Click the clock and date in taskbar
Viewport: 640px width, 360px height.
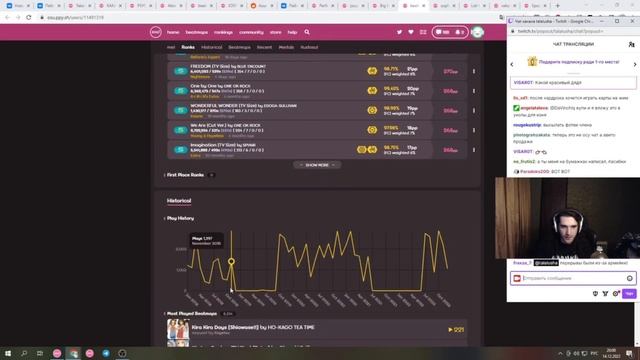click(611, 353)
